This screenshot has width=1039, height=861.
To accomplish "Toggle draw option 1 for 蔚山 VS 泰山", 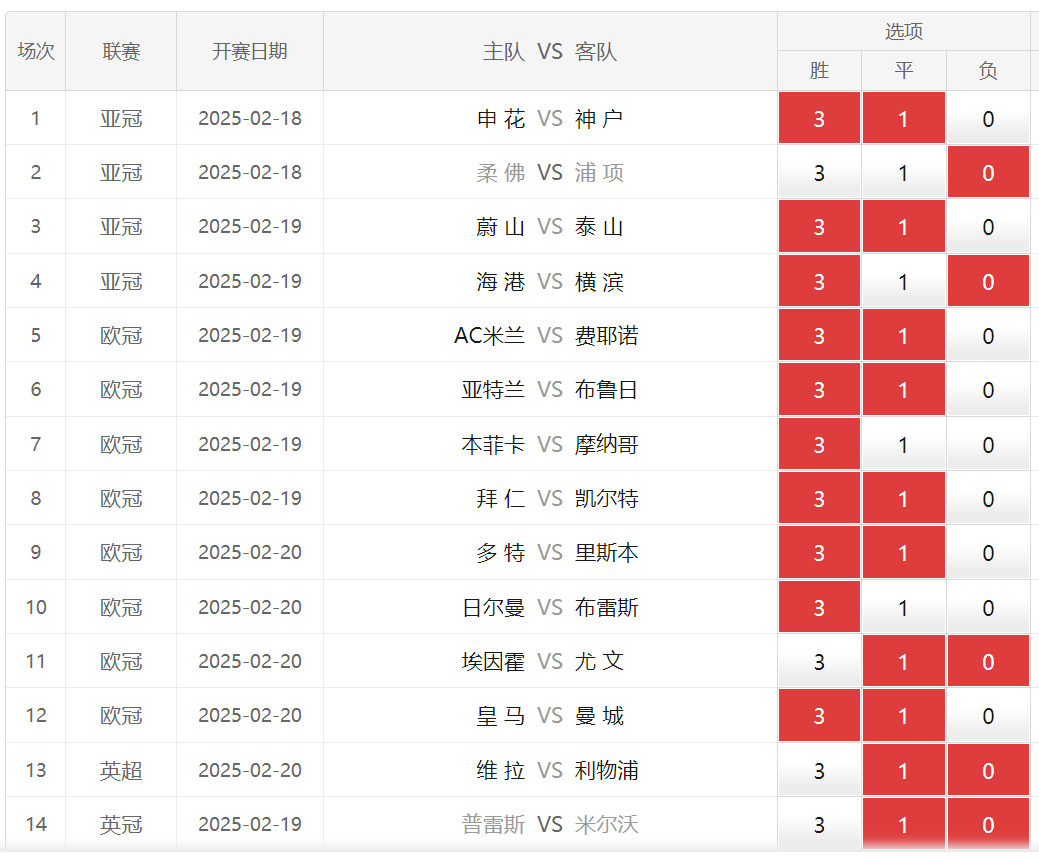I will (903, 227).
